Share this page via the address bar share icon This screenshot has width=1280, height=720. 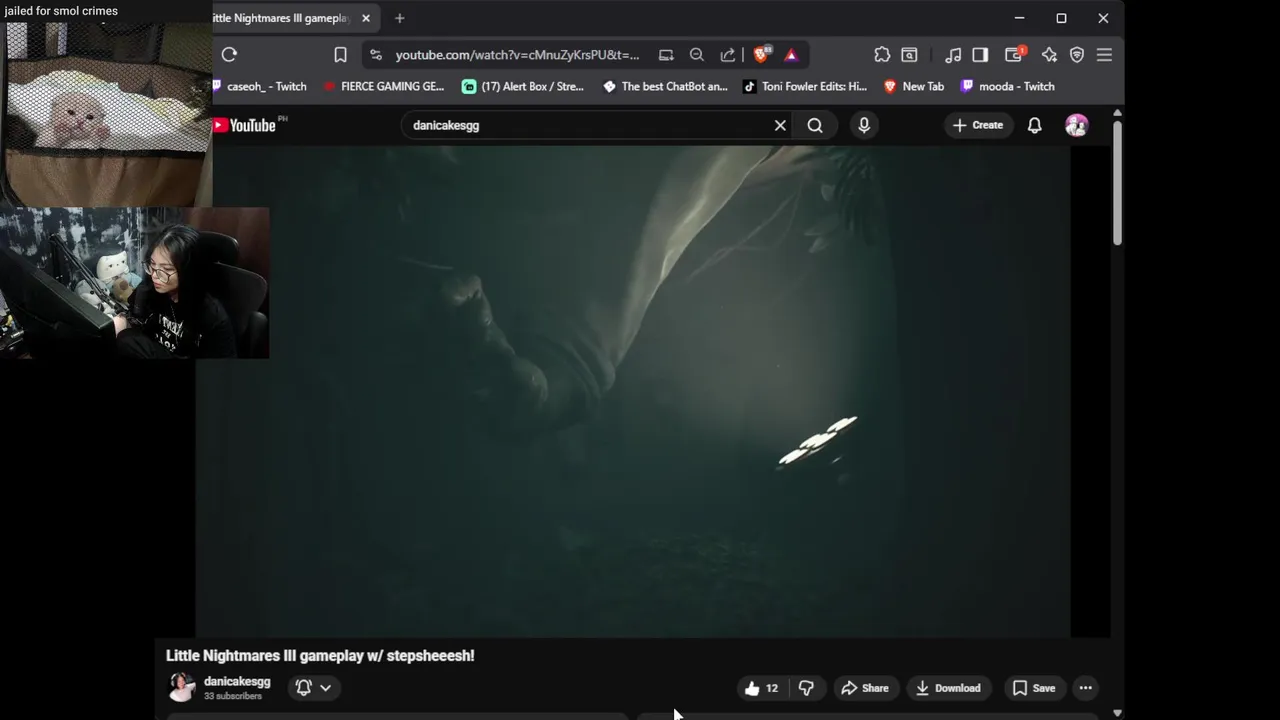tap(728, 55)
